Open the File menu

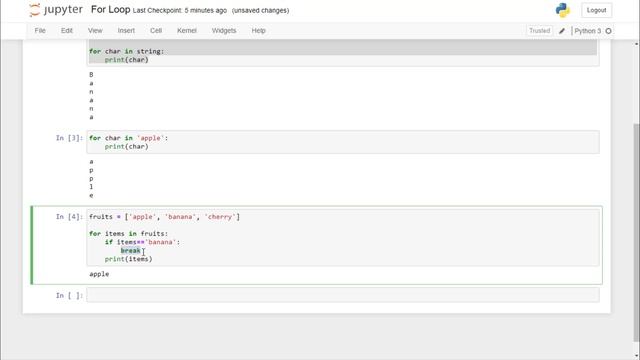coord(40,31)
